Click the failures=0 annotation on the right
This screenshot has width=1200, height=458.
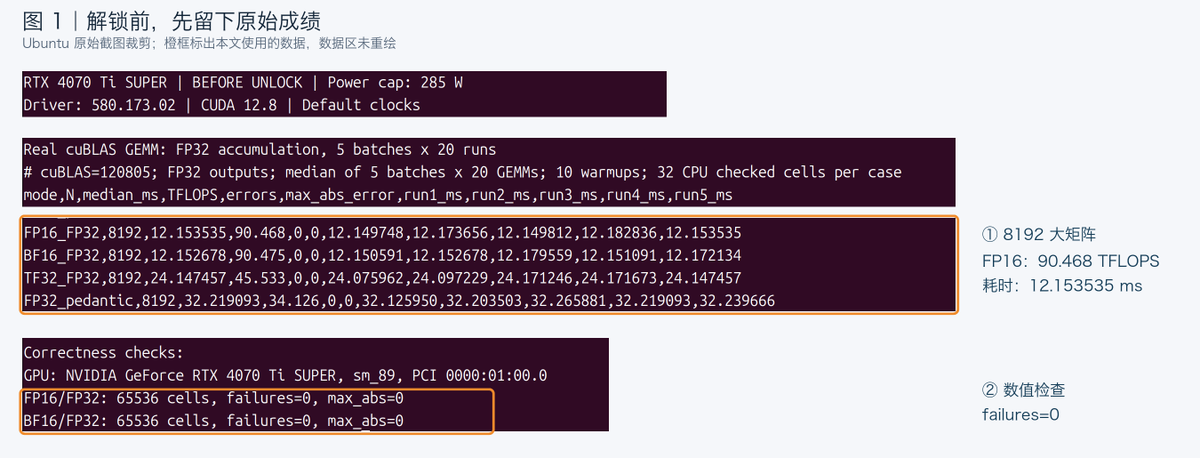(x=1021, y=415)
